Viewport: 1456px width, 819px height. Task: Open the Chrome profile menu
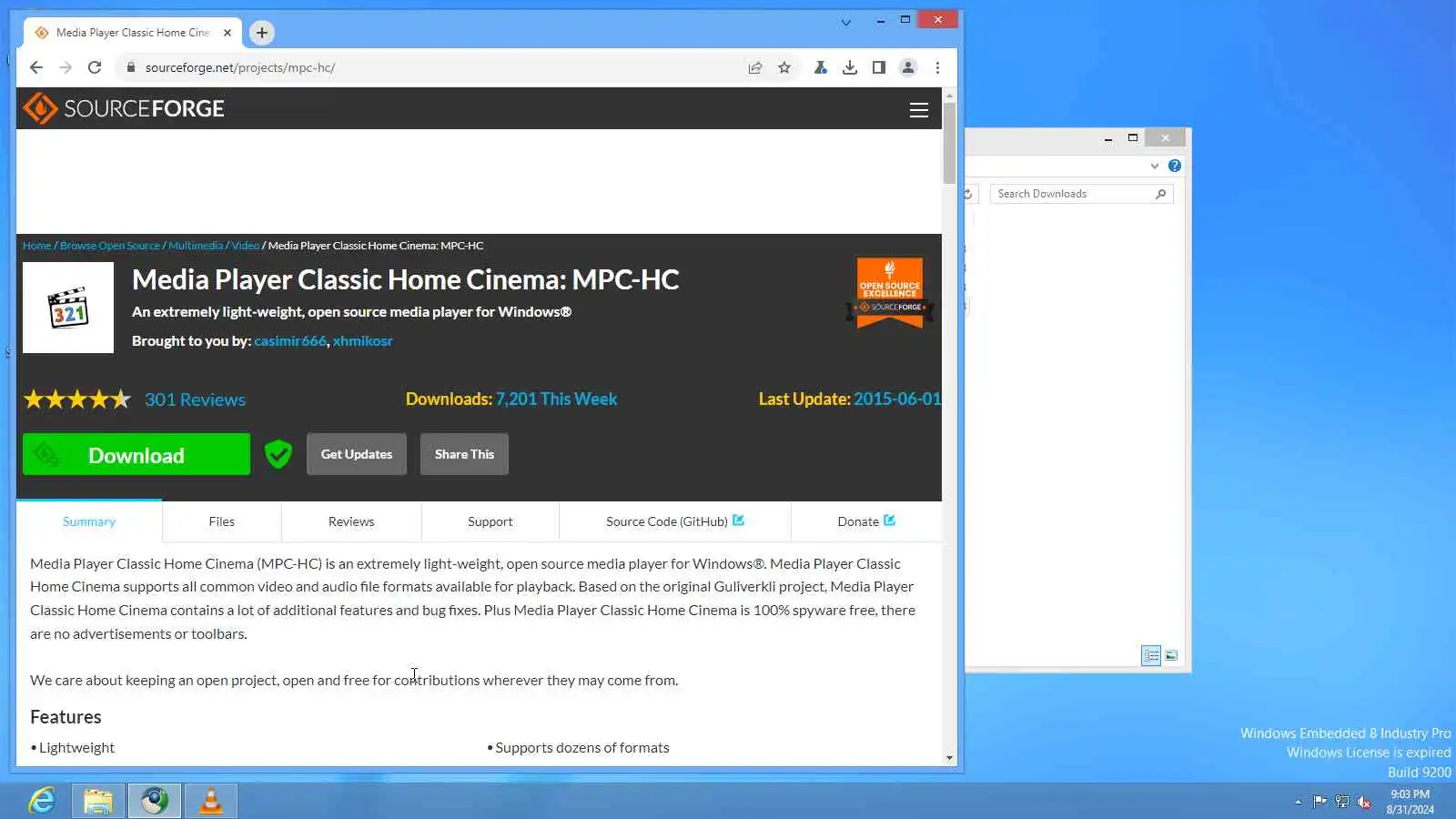[908, 67]
